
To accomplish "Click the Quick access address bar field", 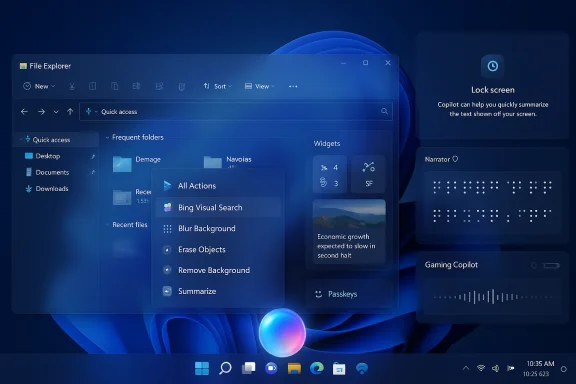I will (236, 111).
